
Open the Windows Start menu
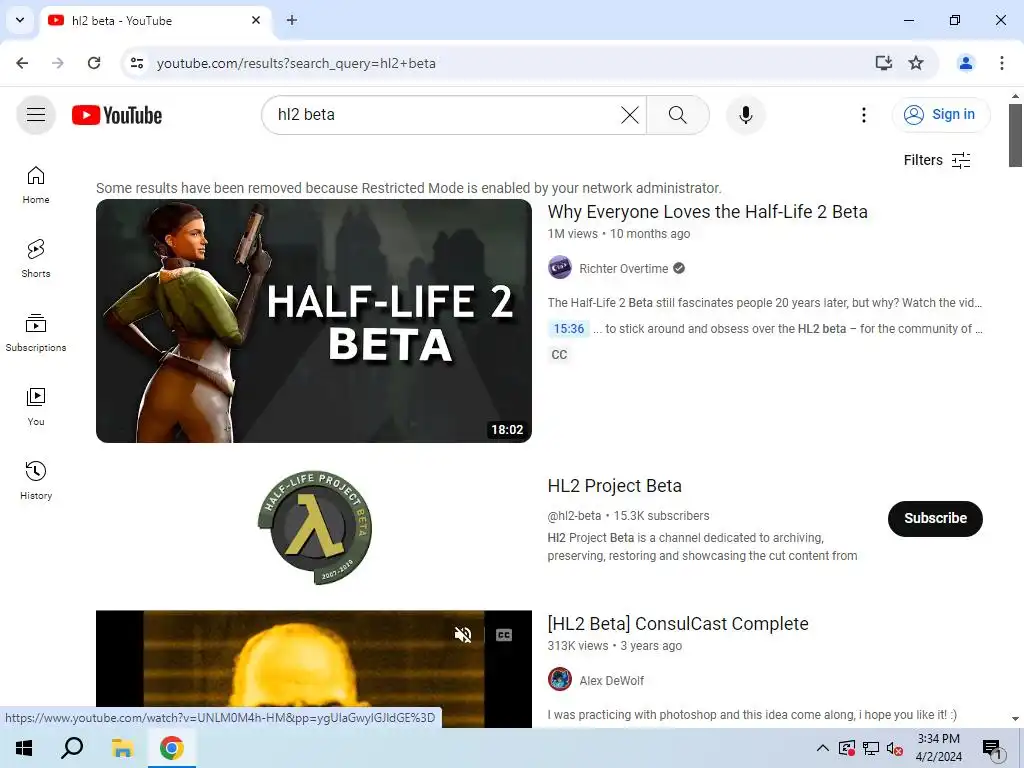pos(24,748)
